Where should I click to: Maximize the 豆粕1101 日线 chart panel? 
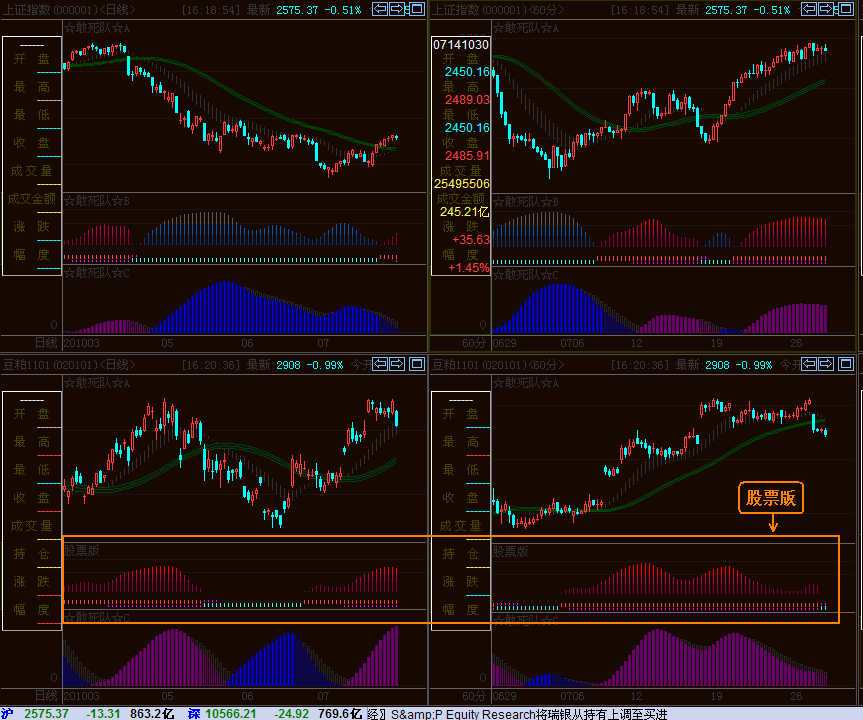tap(417, 364)
